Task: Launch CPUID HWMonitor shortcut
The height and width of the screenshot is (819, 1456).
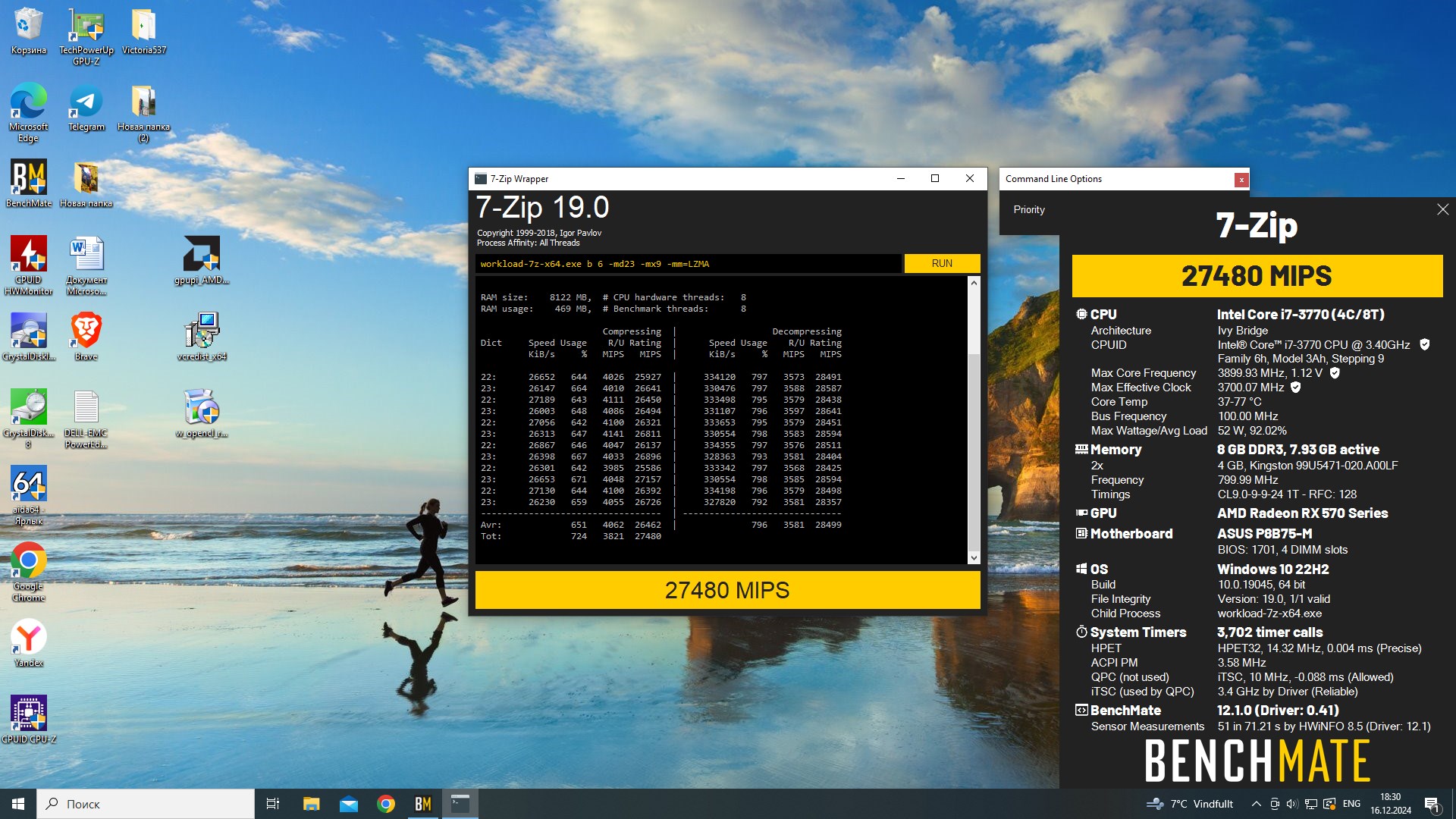Action: click(x=28, y=265)
